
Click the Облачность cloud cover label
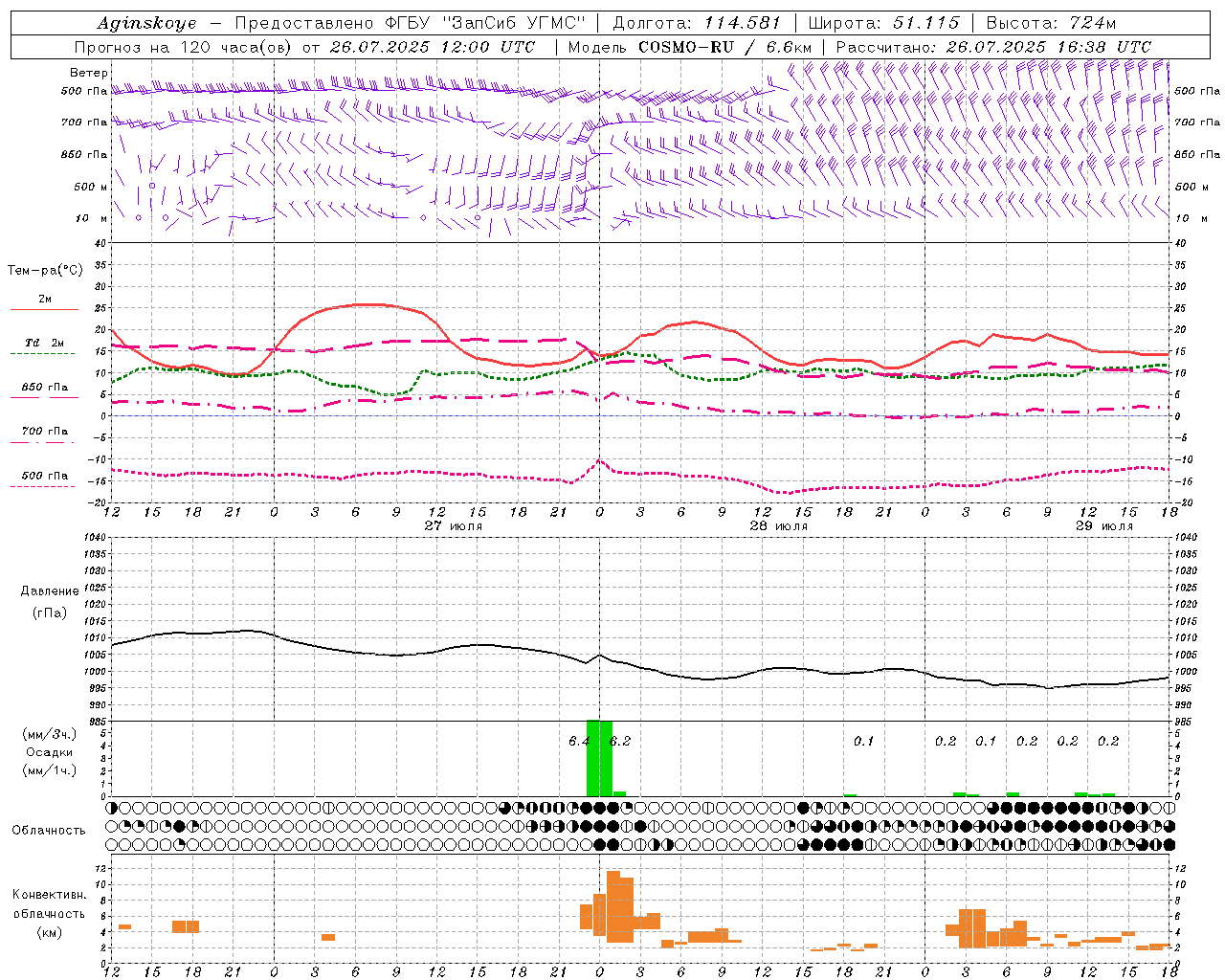click(x=49, y=830)
